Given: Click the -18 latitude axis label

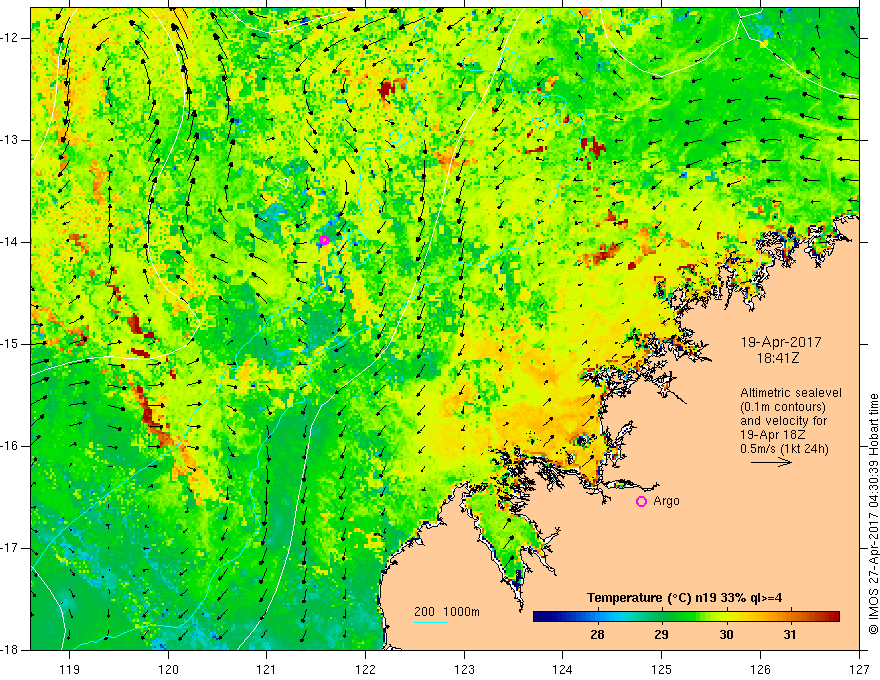Looking at the screenshot, I should (x=11, y=650).
